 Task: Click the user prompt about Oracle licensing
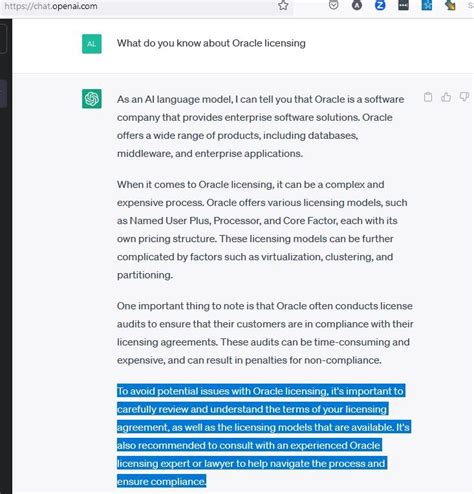coord(211,43)
